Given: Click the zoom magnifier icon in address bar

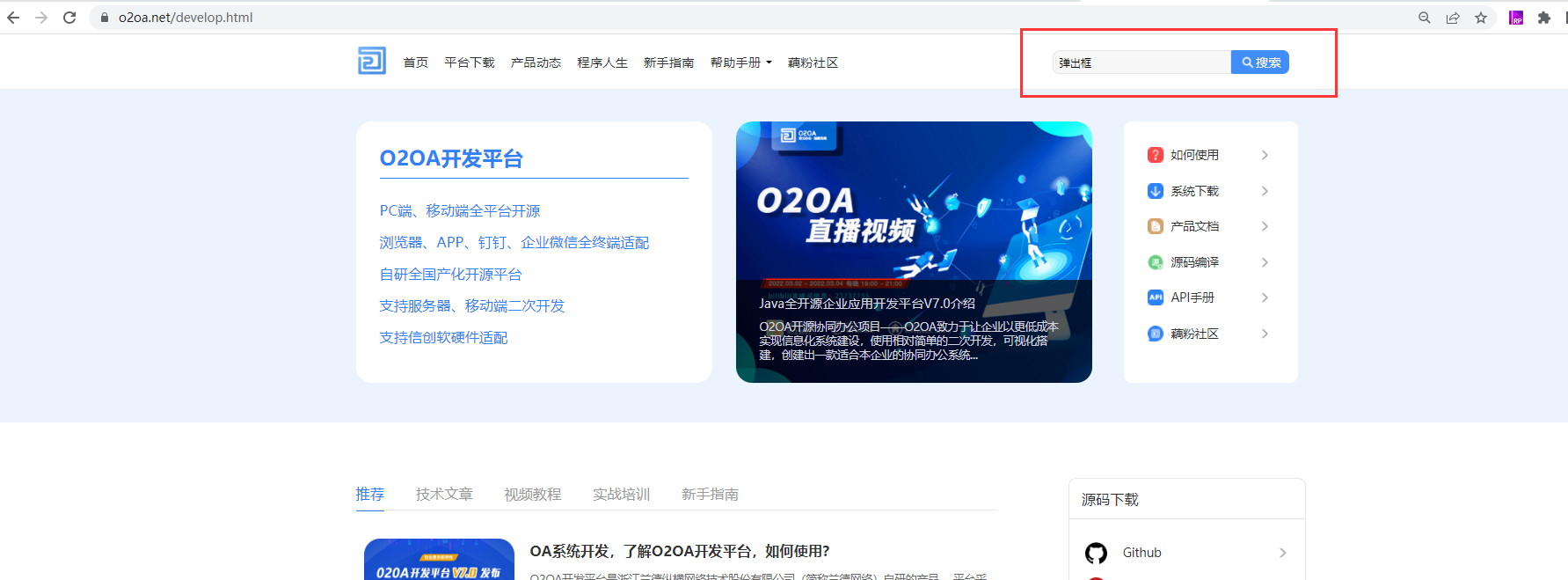Looking at the screenshot, I should tap(1425, 18).
